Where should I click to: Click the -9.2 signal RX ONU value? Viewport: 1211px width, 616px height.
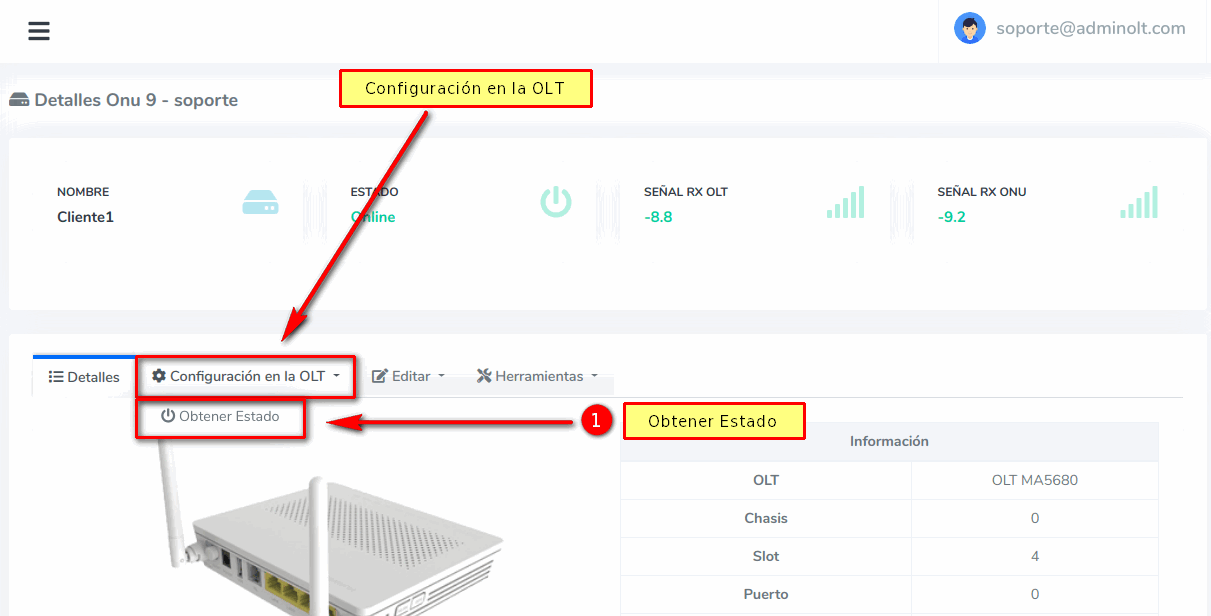point(951,217)
